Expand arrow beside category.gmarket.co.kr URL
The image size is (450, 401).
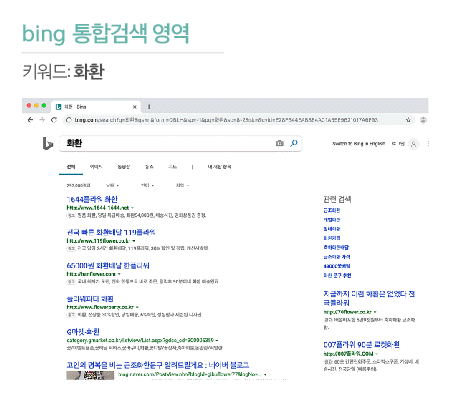click(x=217, y=340)
